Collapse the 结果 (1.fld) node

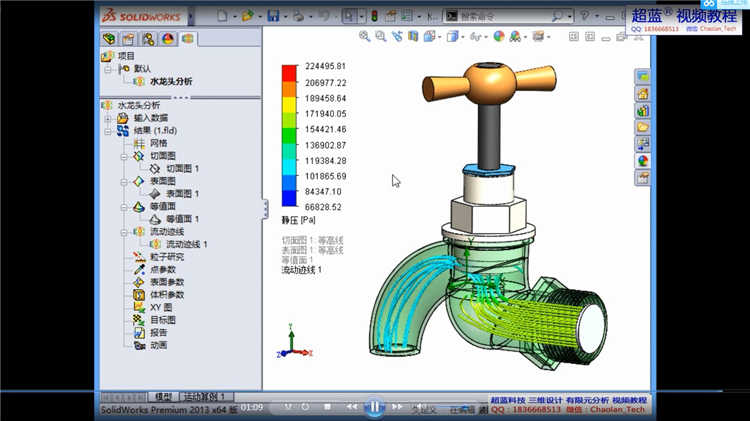pyautogui.click(x=108, y=131)
